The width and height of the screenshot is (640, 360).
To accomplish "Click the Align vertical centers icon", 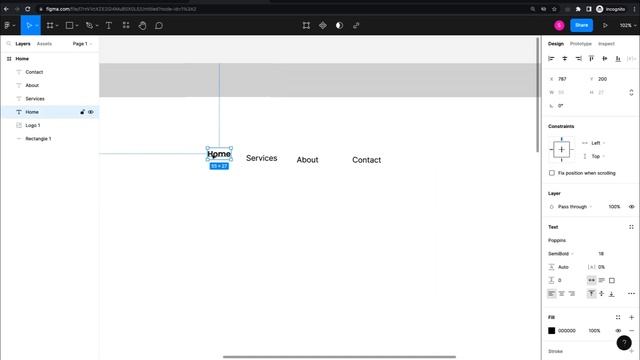I will click(605, 59).
